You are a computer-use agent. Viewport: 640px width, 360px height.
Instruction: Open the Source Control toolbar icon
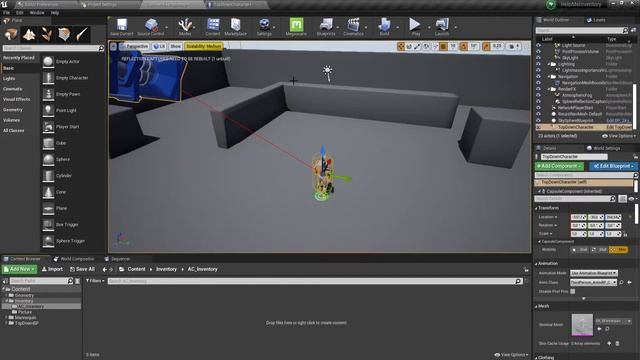click(x=151, y=25)
